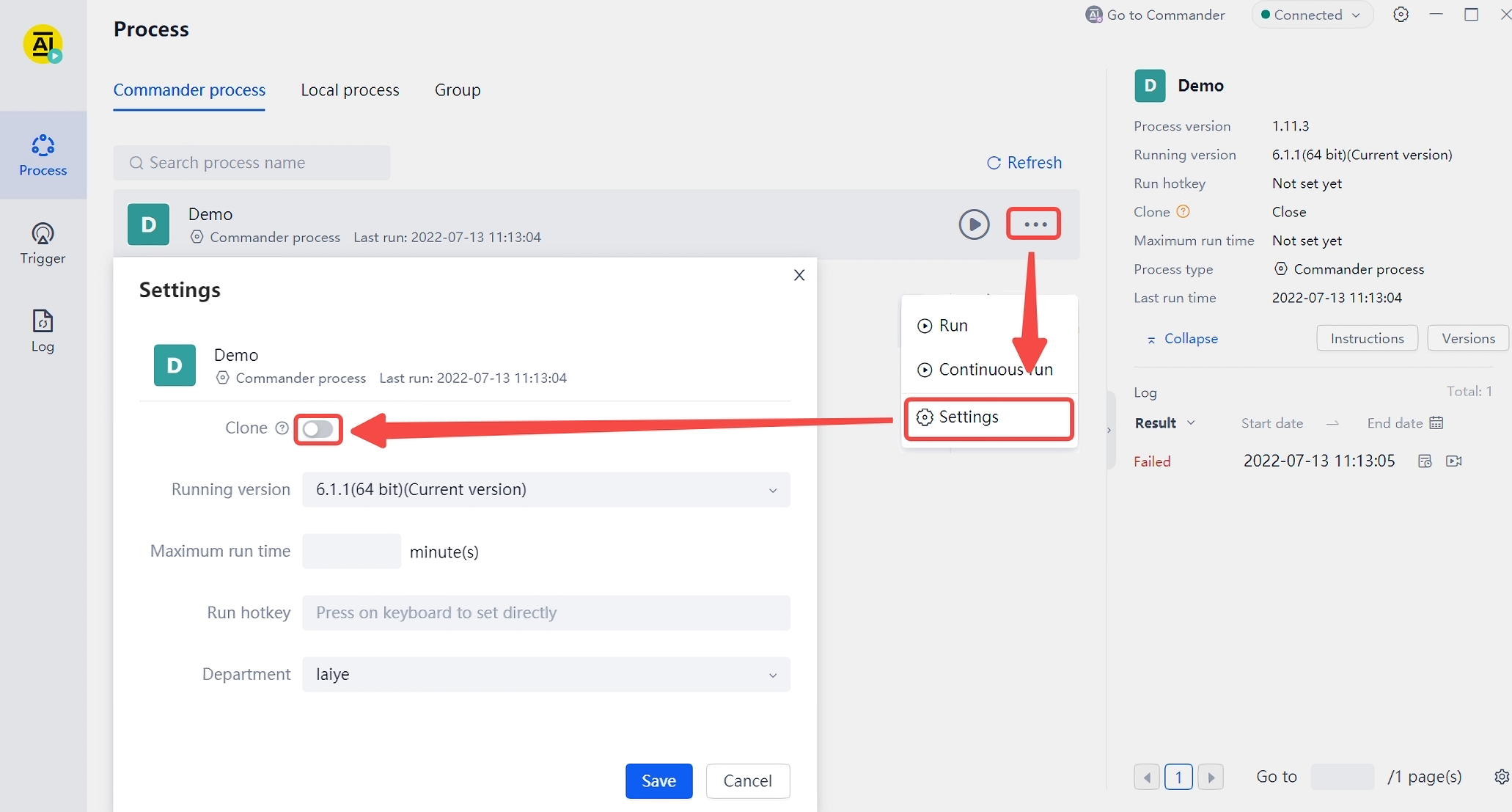Screen dimensions: 1512x812
Task: Click the Failed log result entry
Action: click(x=1153, y=461)
